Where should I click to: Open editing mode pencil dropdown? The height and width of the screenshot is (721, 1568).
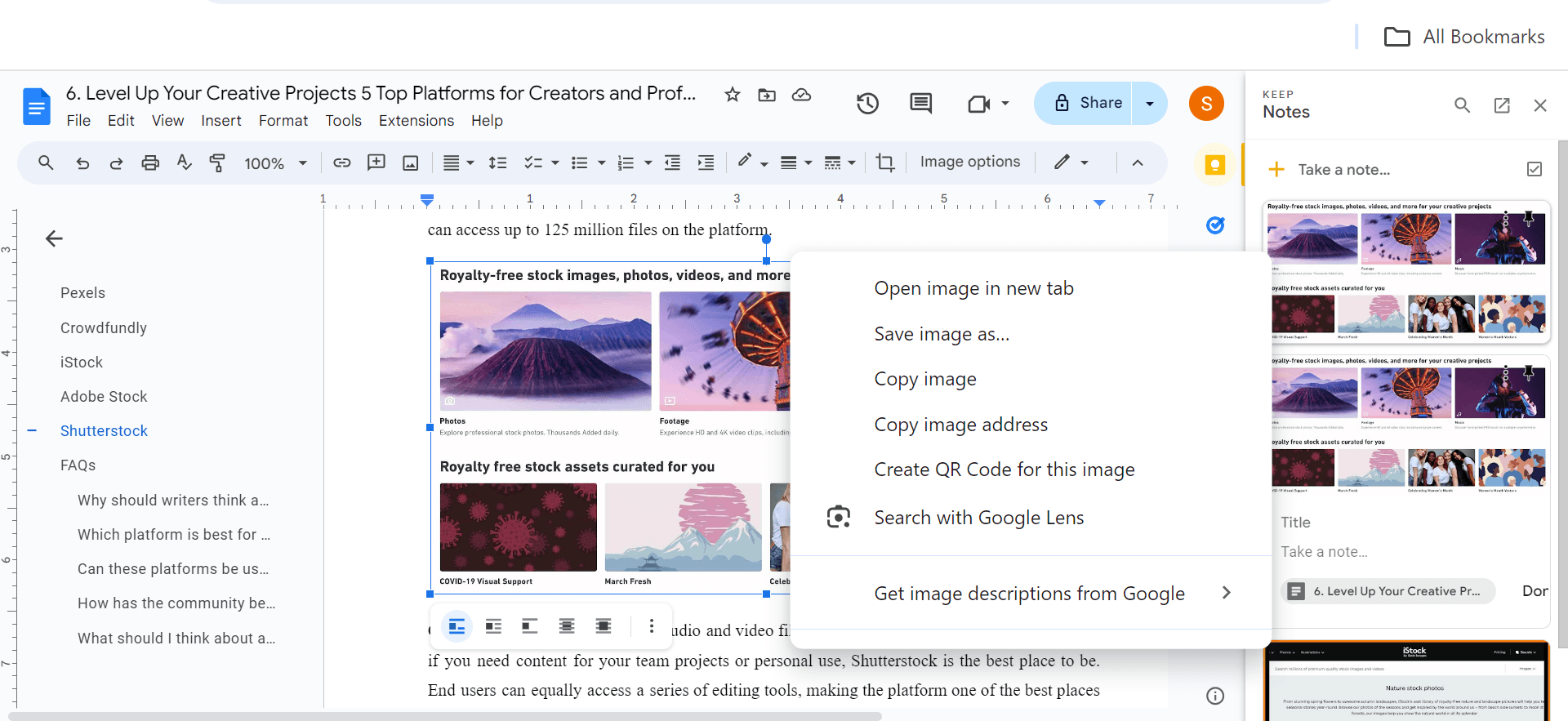click(1071, 162)
